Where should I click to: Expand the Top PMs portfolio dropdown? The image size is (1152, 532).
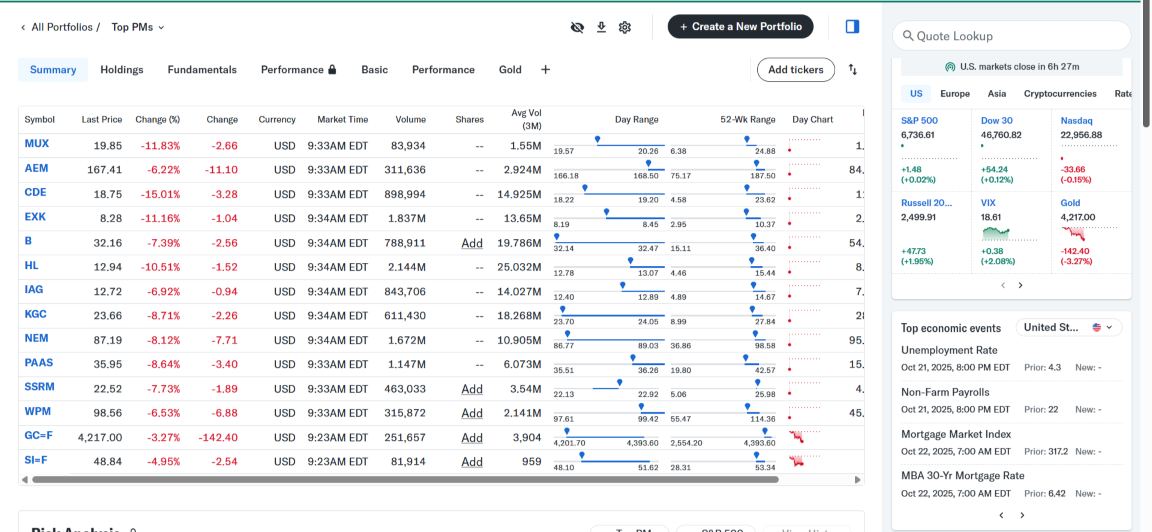[138, 27]
